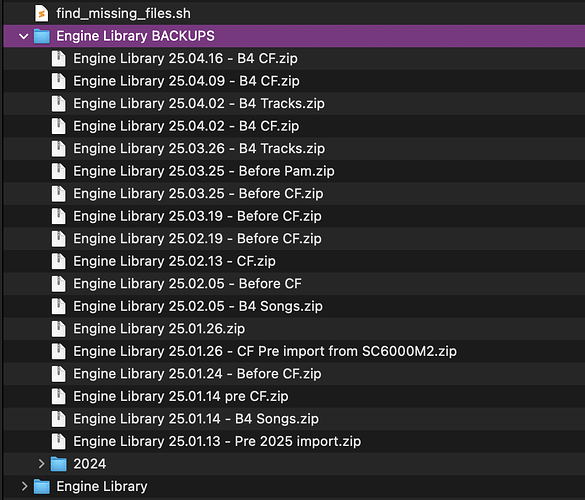This screenshot has height=500, width=585.
Task: Select Engine Library 25.02.05 - B4 Songs.zip
Action: pyautogui.click(x=198, y=306)
